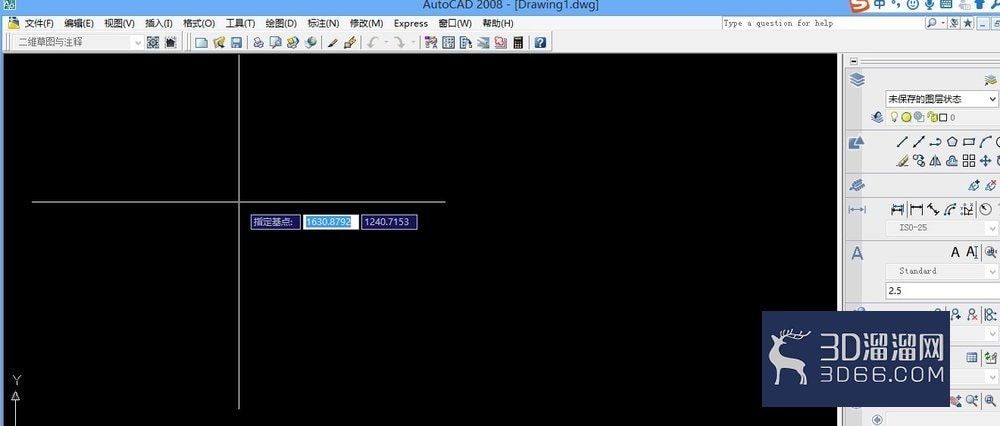Select the Polygon tool

(952, 142)
